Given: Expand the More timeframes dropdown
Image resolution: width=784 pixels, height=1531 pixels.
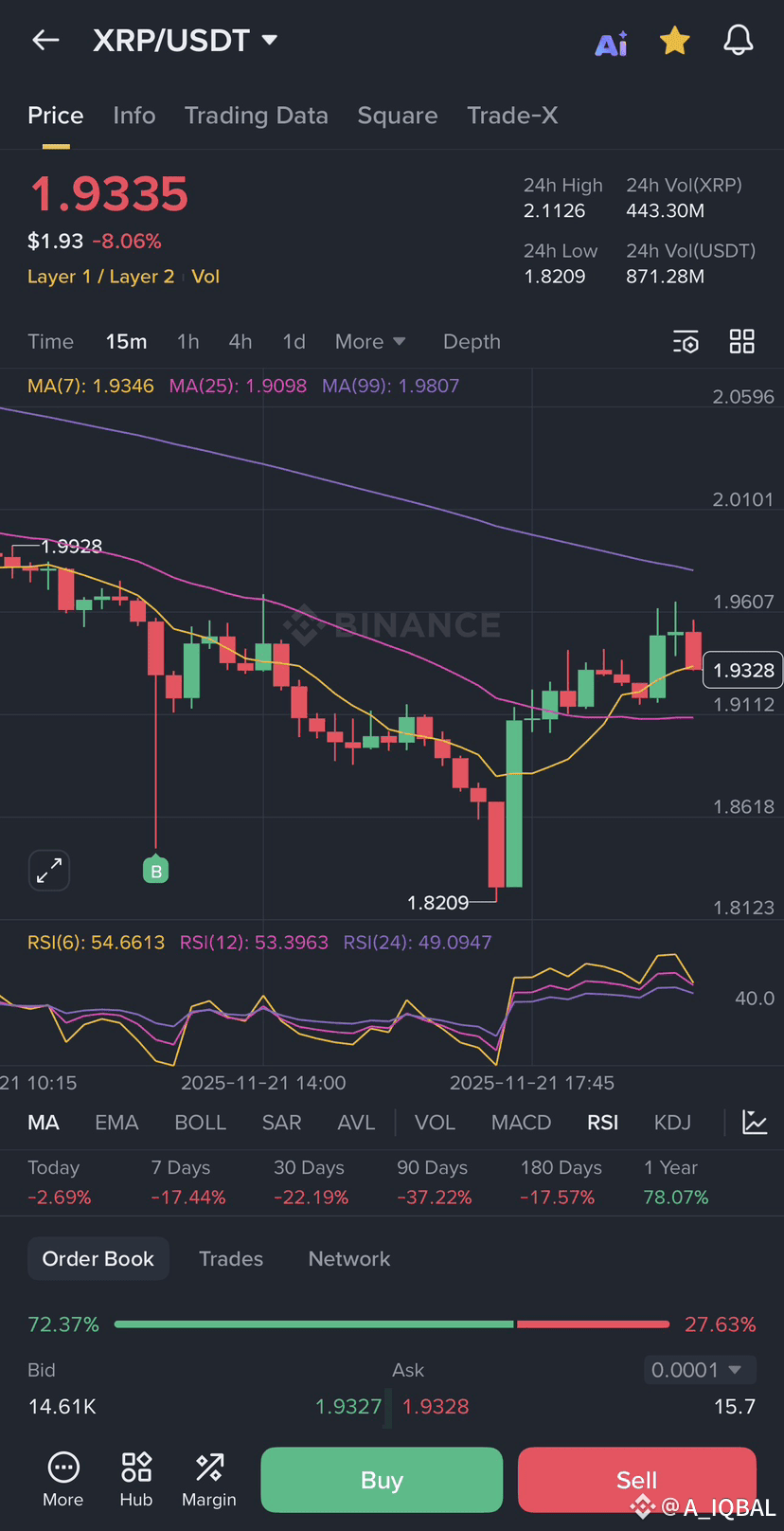Looking at the screenshot, I should coord(370,342).
